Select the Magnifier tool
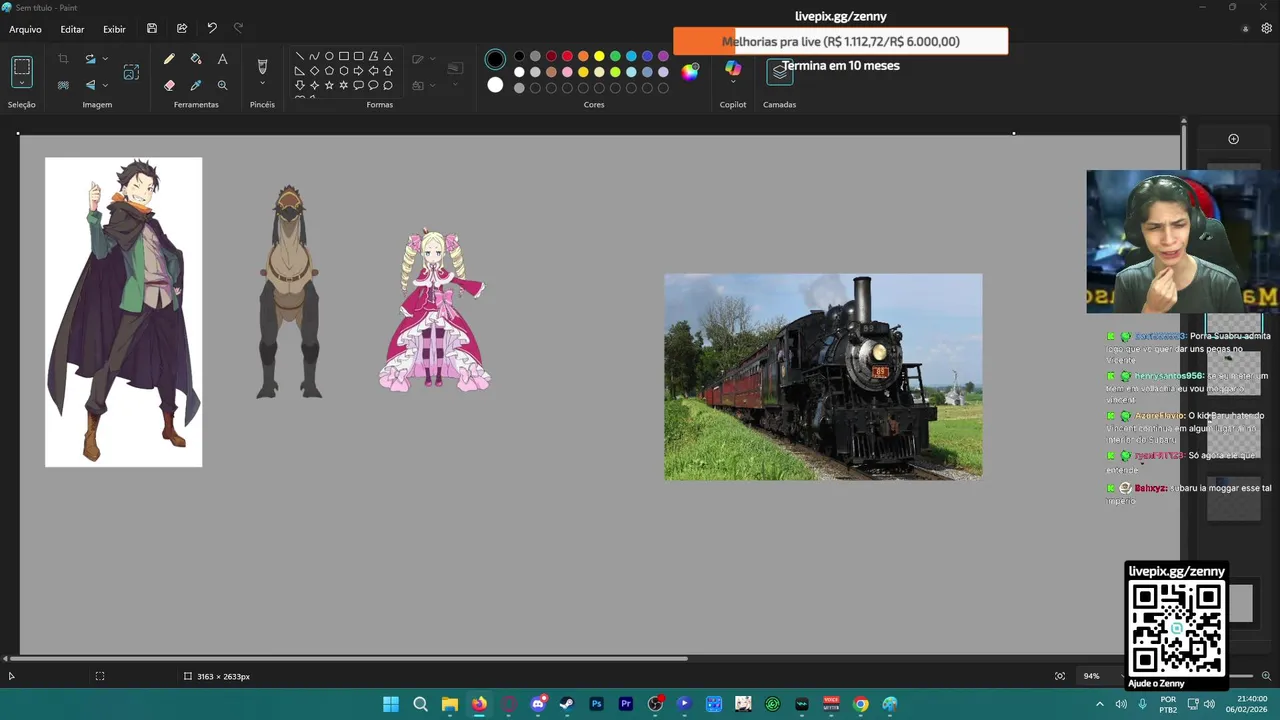1280x720 pixels. point(222,86)
